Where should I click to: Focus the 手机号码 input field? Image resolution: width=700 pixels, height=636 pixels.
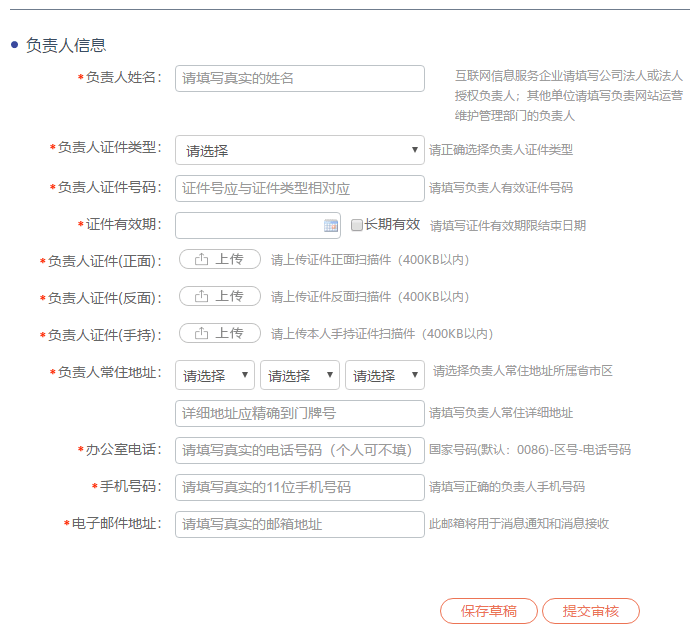click(299, 487)
